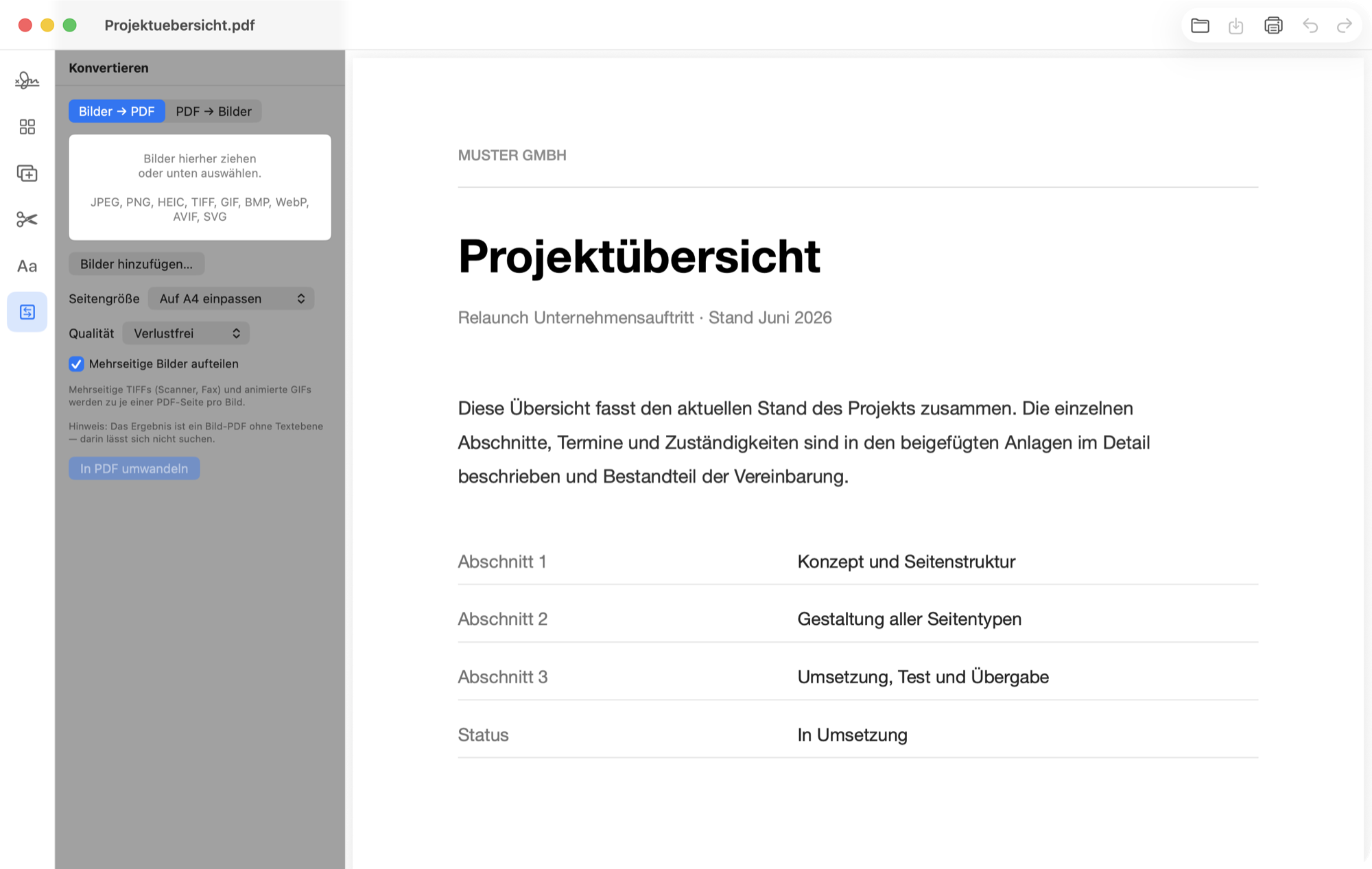Screen dimensions: 1372x869
Task: Click the Abschnitt 1 row label
Action: point(502,562)
